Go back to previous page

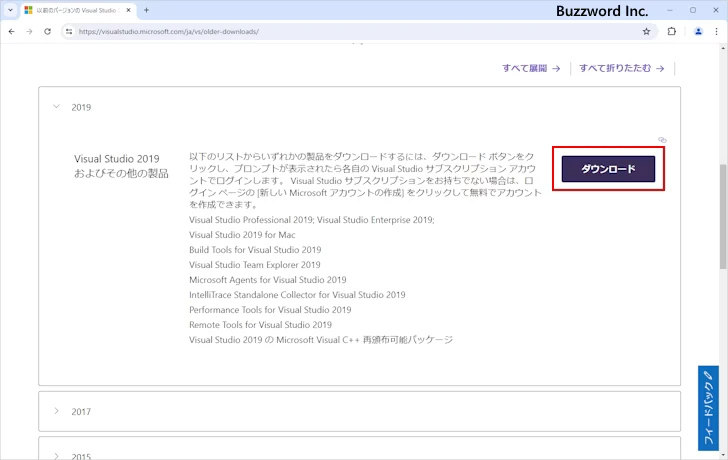point(12,32)
